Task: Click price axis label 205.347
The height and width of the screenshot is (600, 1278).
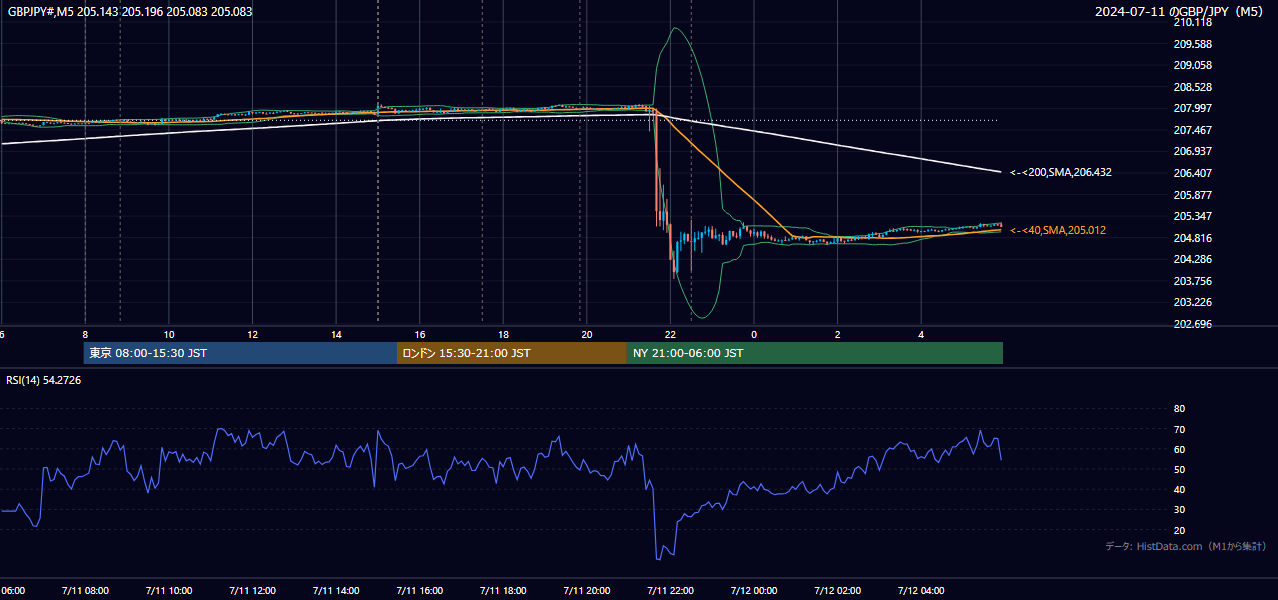Action: (x=1193, y=216)
